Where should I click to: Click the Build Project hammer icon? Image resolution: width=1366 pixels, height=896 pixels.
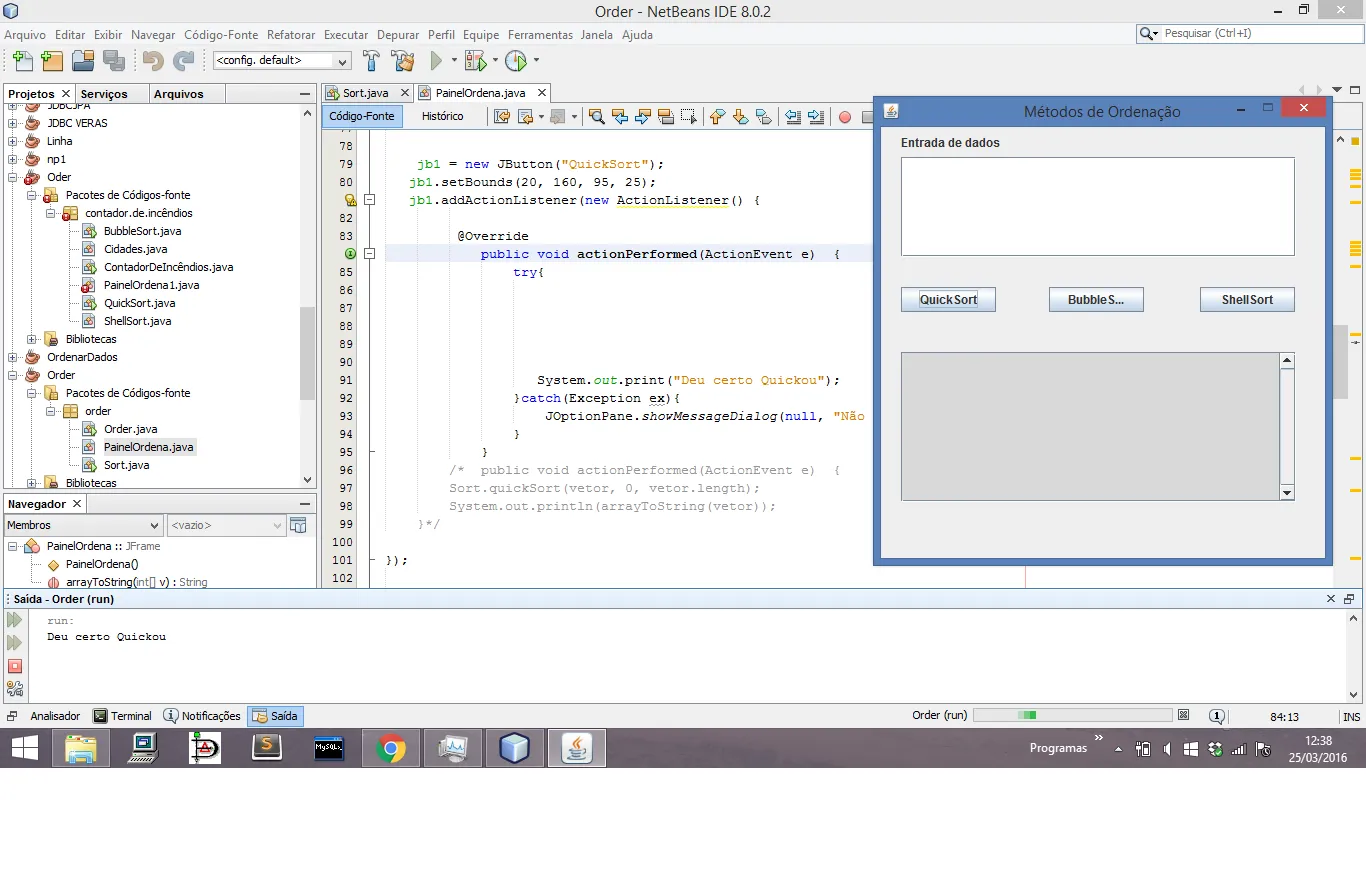[371, 61]
